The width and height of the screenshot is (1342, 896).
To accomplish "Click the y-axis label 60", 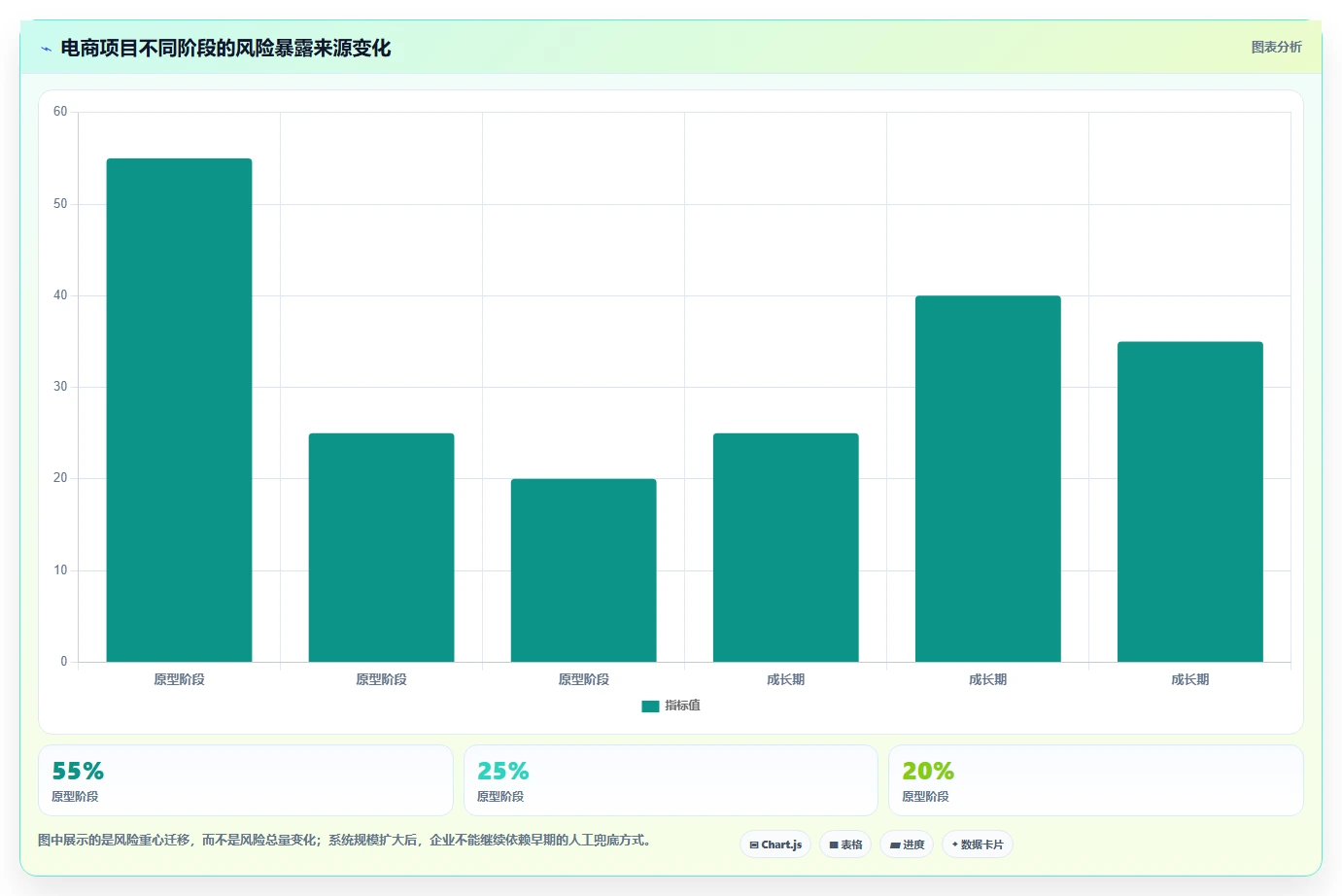I will 60,112.
